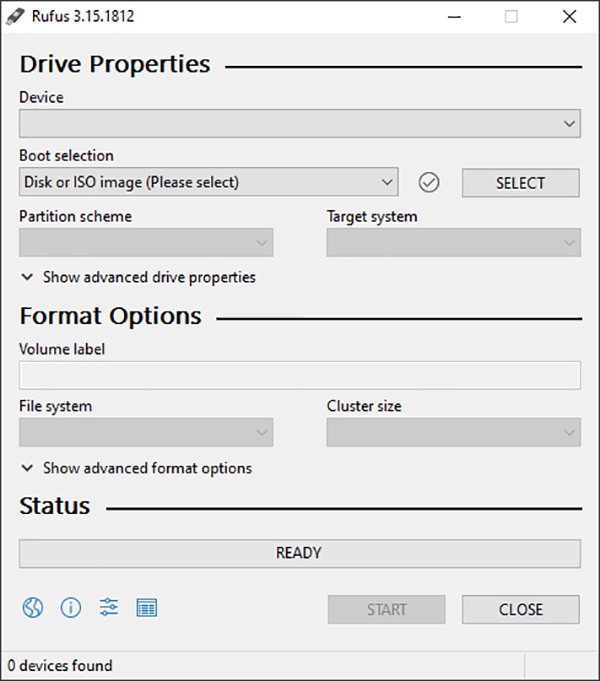Expand Show advanced format options
The width and height of the screenshot is (600, 681).
click(x=137, y=468)
